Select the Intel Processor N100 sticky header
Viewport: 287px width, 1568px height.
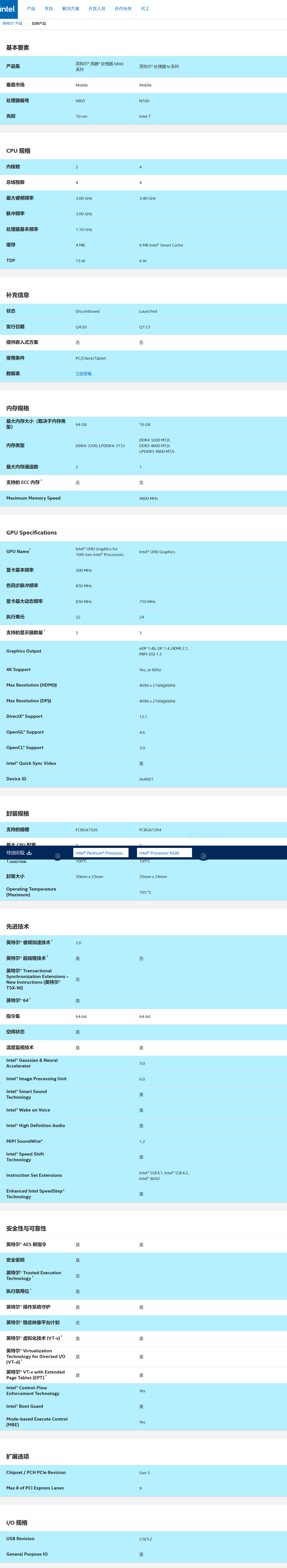click(165, 853)
